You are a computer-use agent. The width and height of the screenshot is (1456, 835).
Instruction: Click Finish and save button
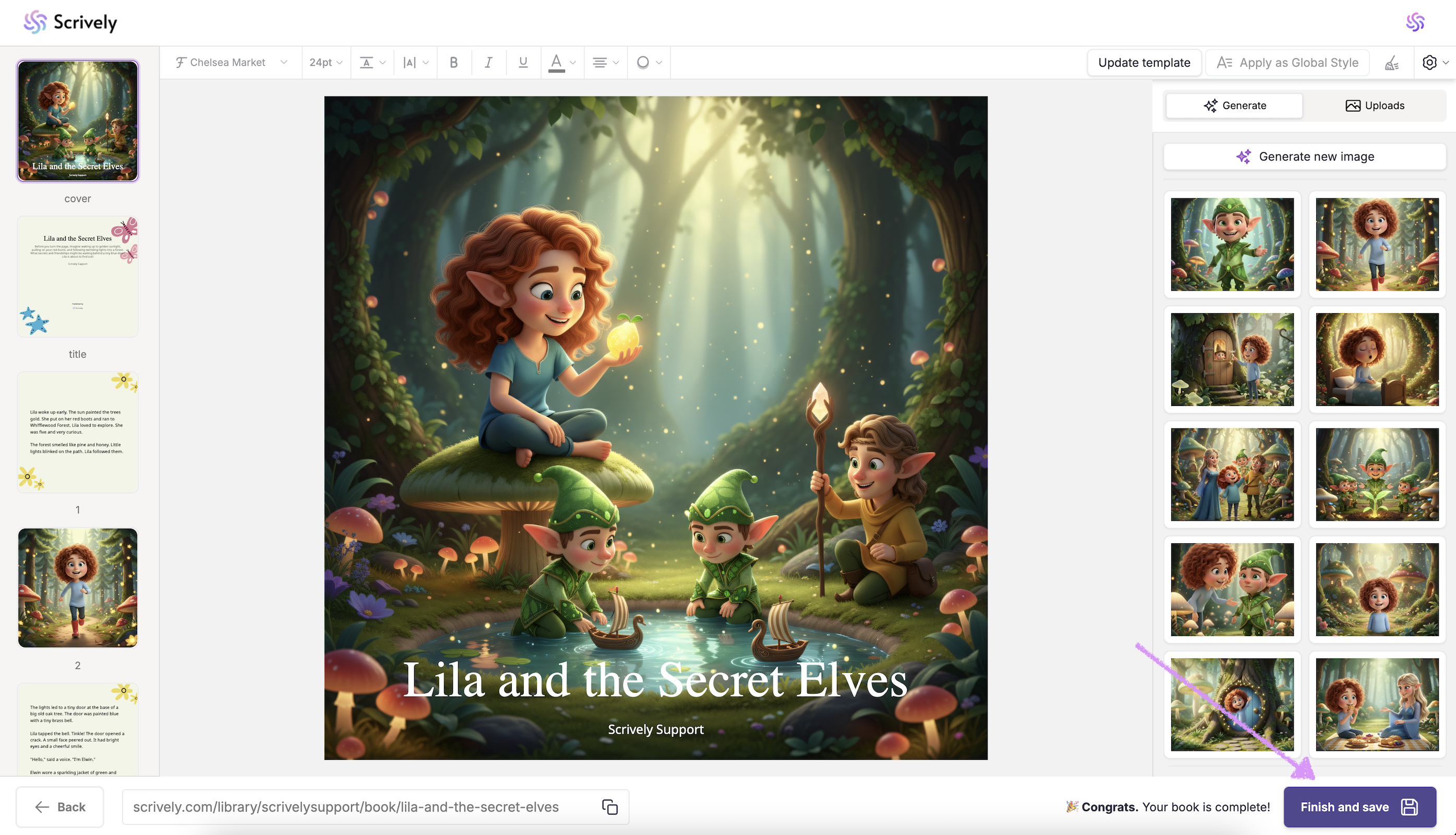(x=1359, y=807)
